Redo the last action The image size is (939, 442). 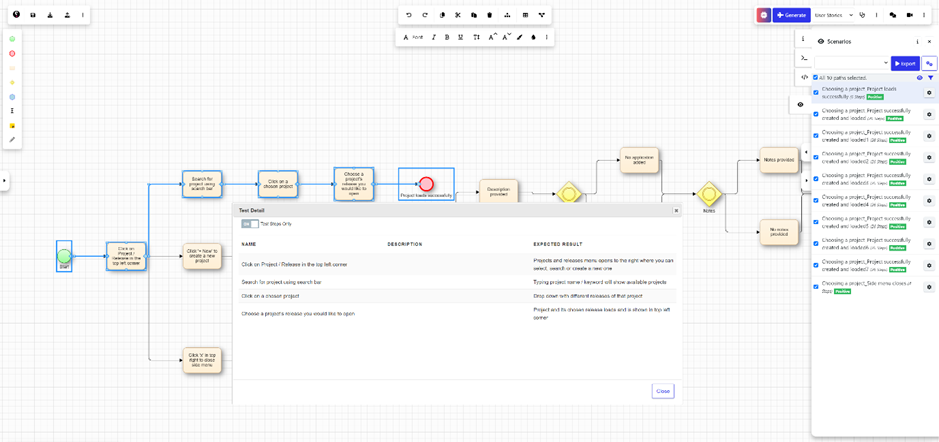tap(425, 15)
